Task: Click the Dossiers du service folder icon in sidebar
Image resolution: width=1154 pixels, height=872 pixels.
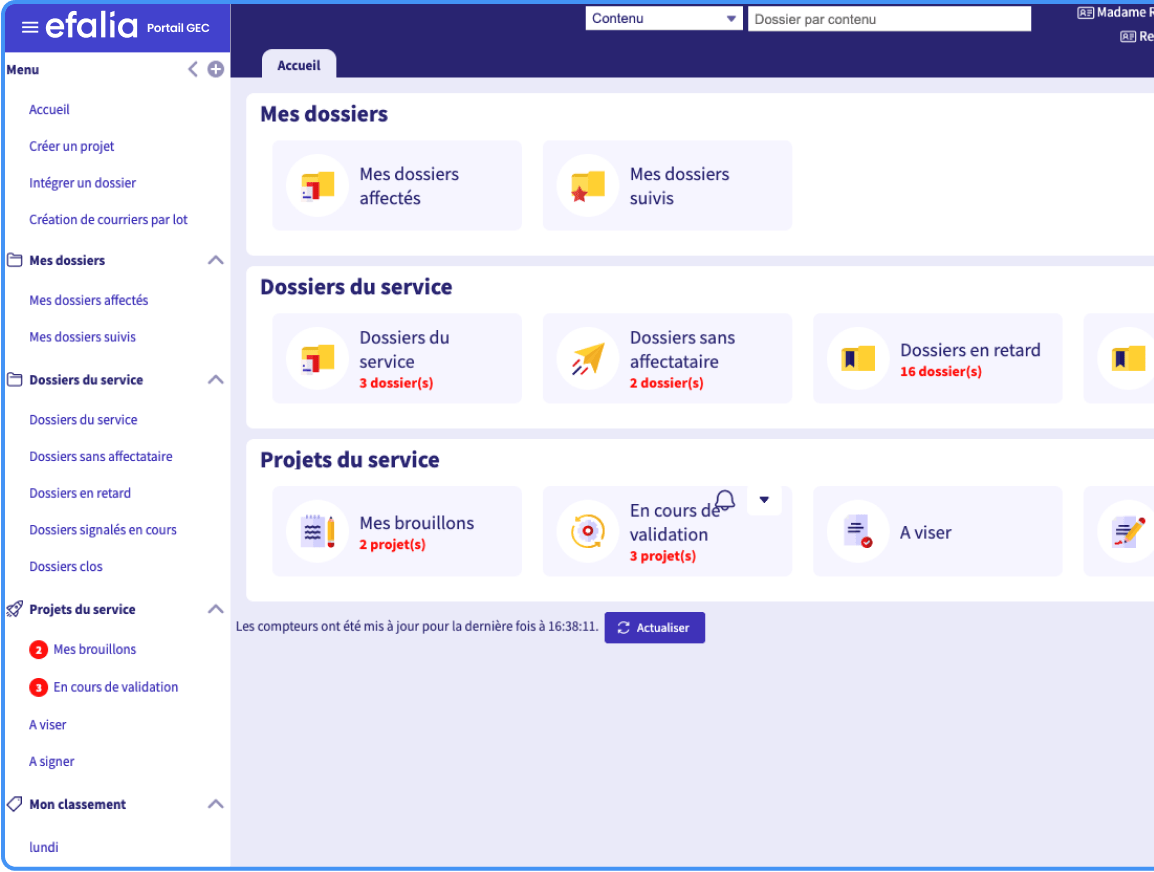Action: click(15, 380)
